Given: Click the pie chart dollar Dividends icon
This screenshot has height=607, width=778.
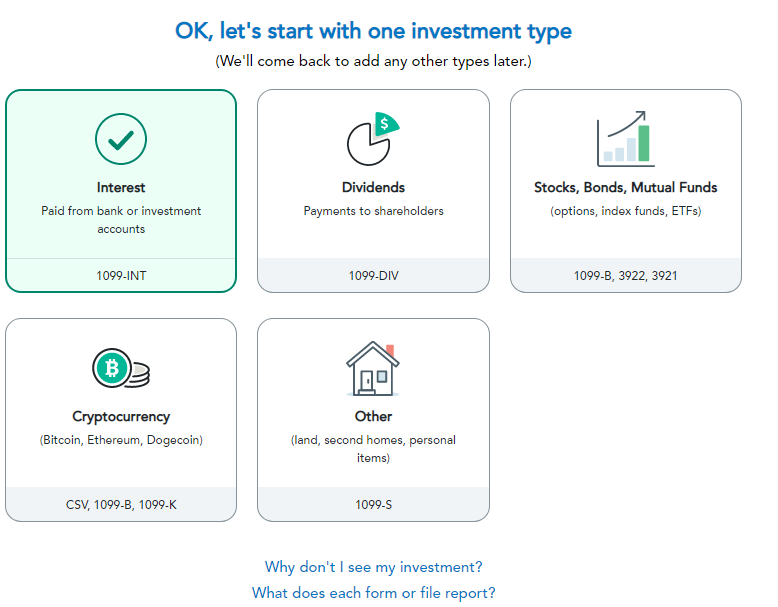Looking at the screenshot, I should [373, 139].
